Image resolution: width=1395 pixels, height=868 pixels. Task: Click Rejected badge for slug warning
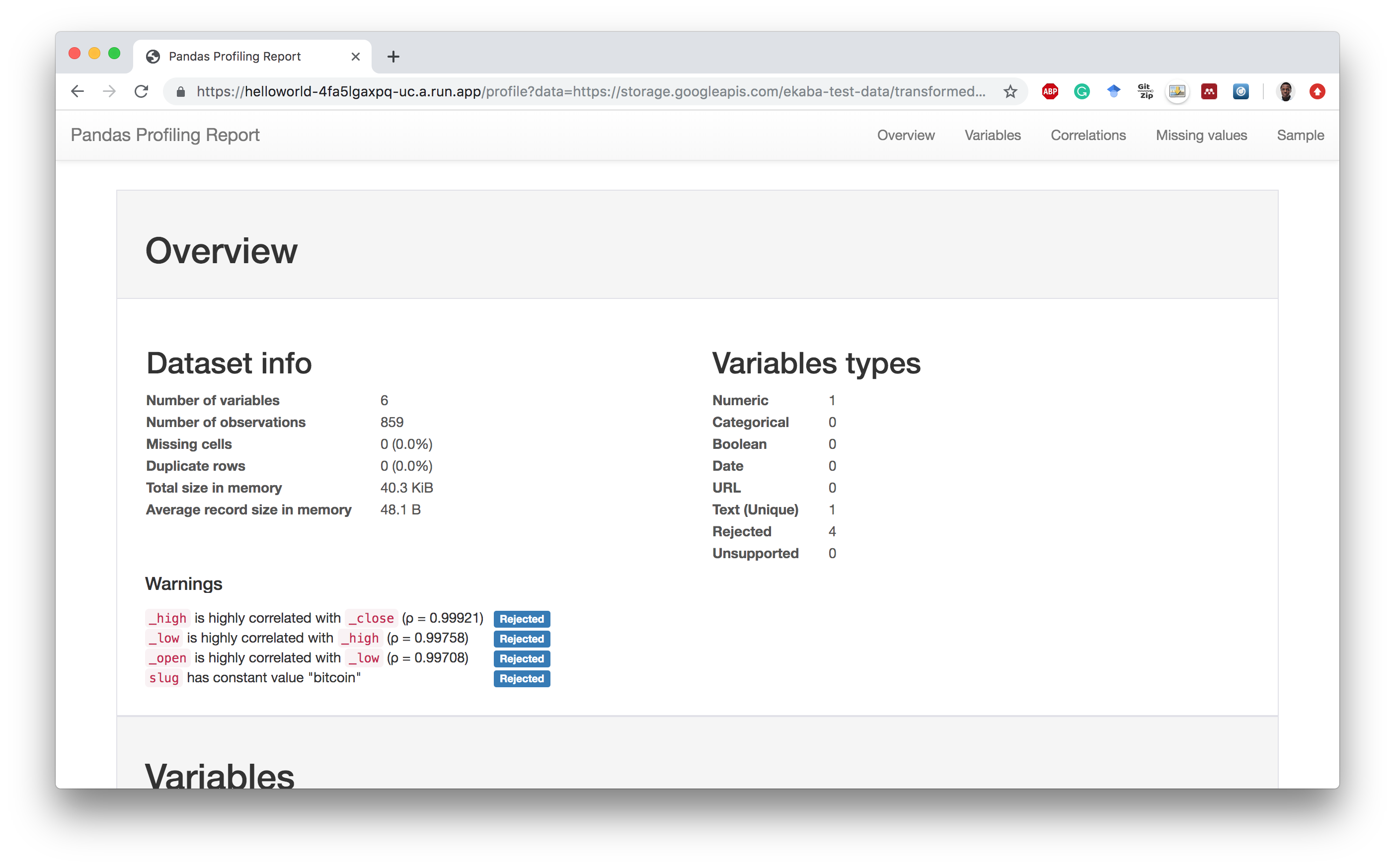click(x=522, y=678)
